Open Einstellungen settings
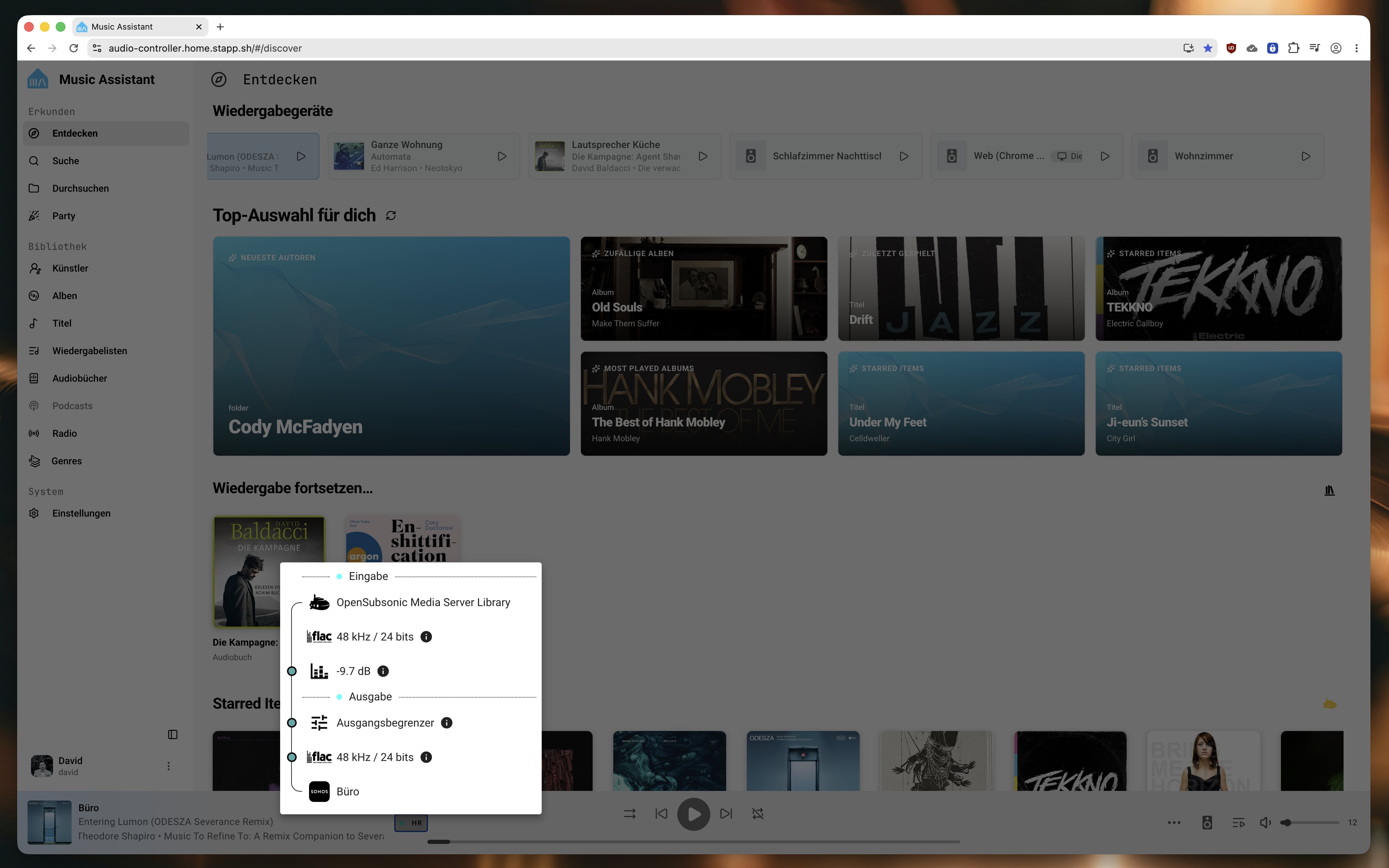This screenshot has width=1389, height=868. tap(106, 513)
